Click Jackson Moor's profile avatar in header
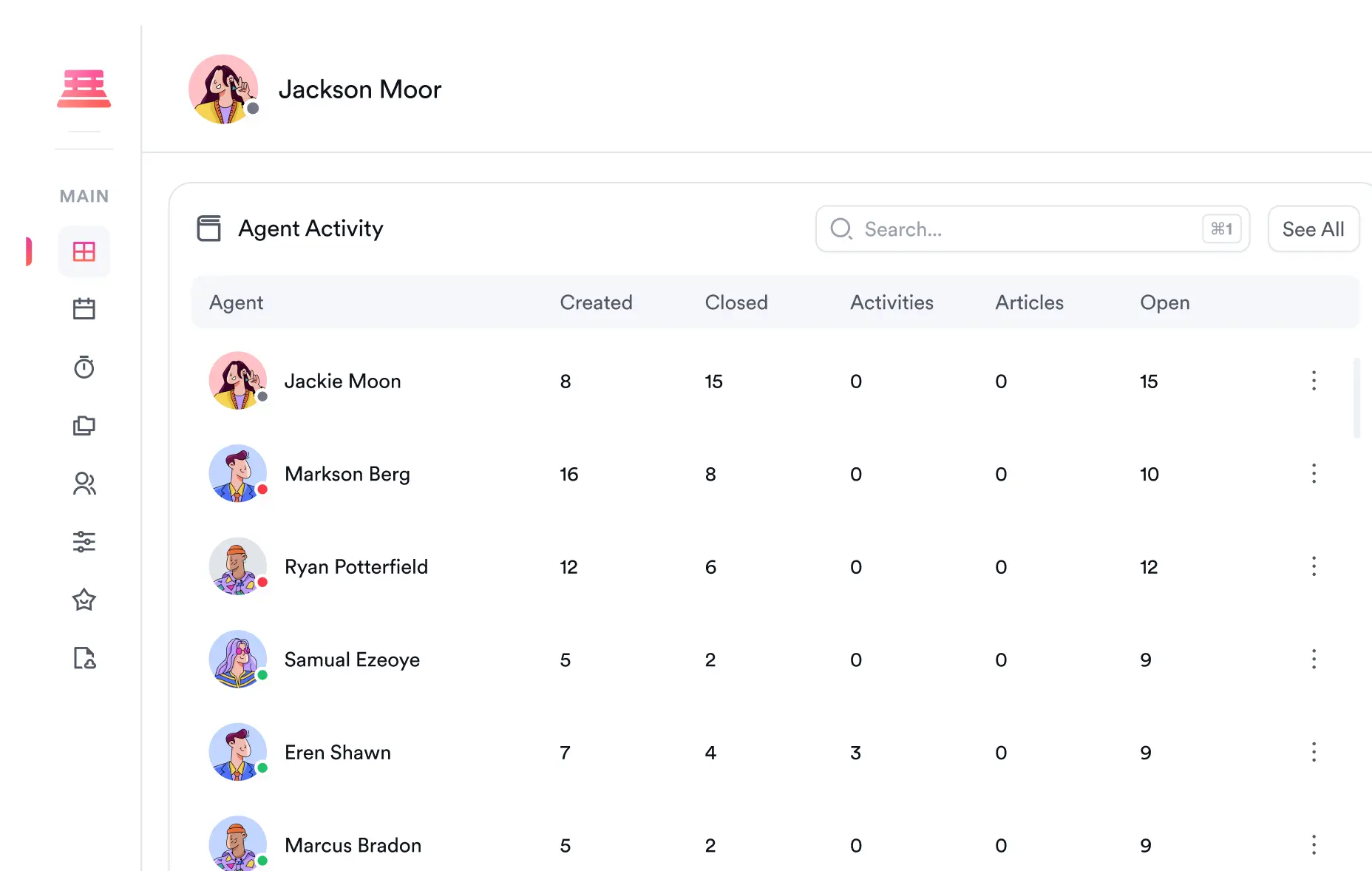 [223, 89]
